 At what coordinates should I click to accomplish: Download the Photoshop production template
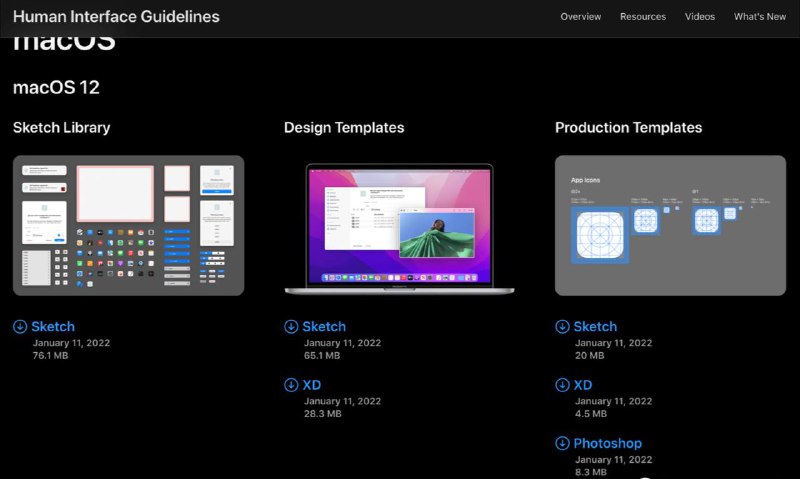607,443
